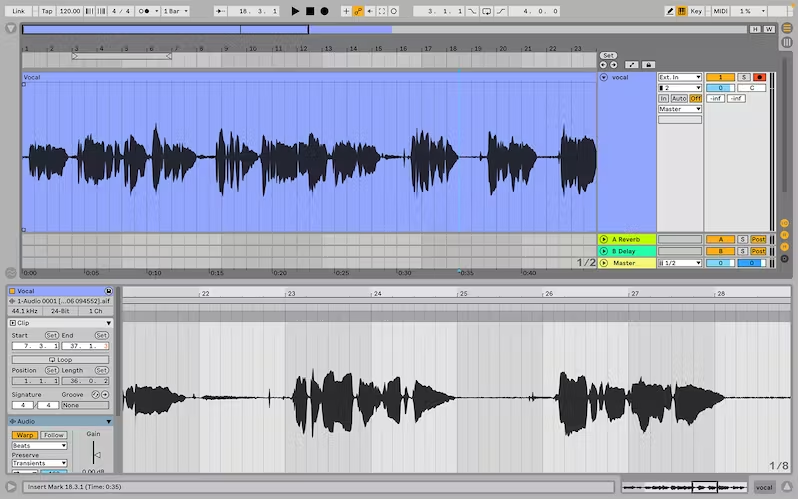Viewport: 798px width, 499px height.
Task: Toggle the Vocal clip activator square
Action: click(x=12, y=291)
